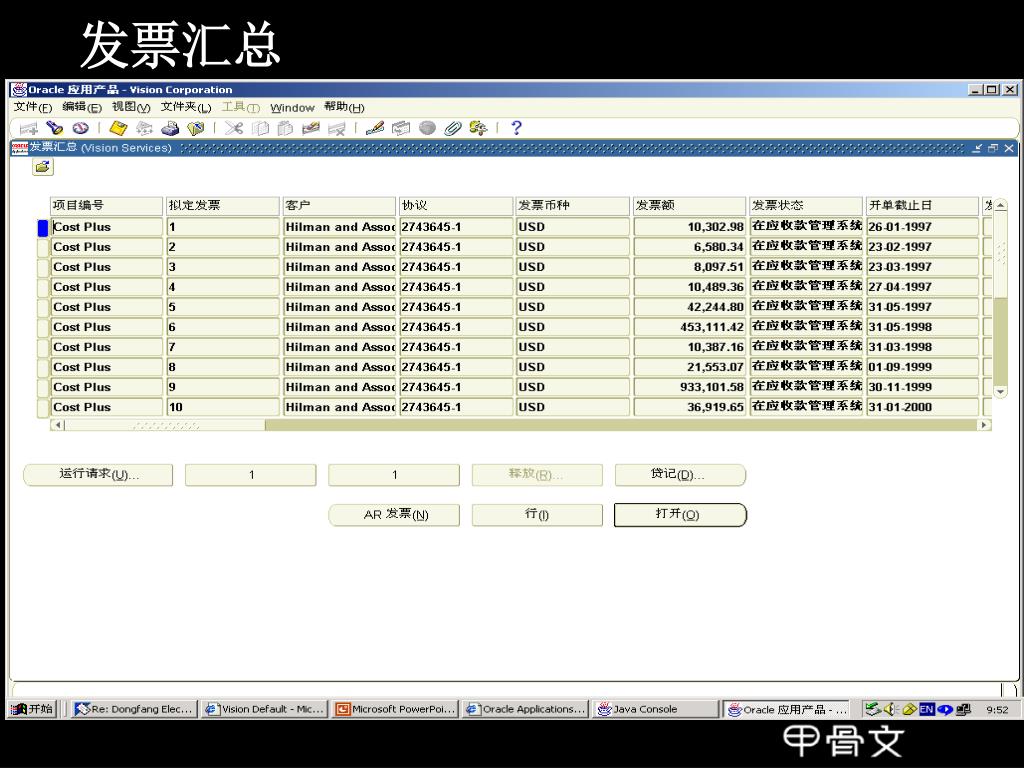Click the Next Step toolbar icon
The width and height of the screenshot is (1024, 768).
144,128
